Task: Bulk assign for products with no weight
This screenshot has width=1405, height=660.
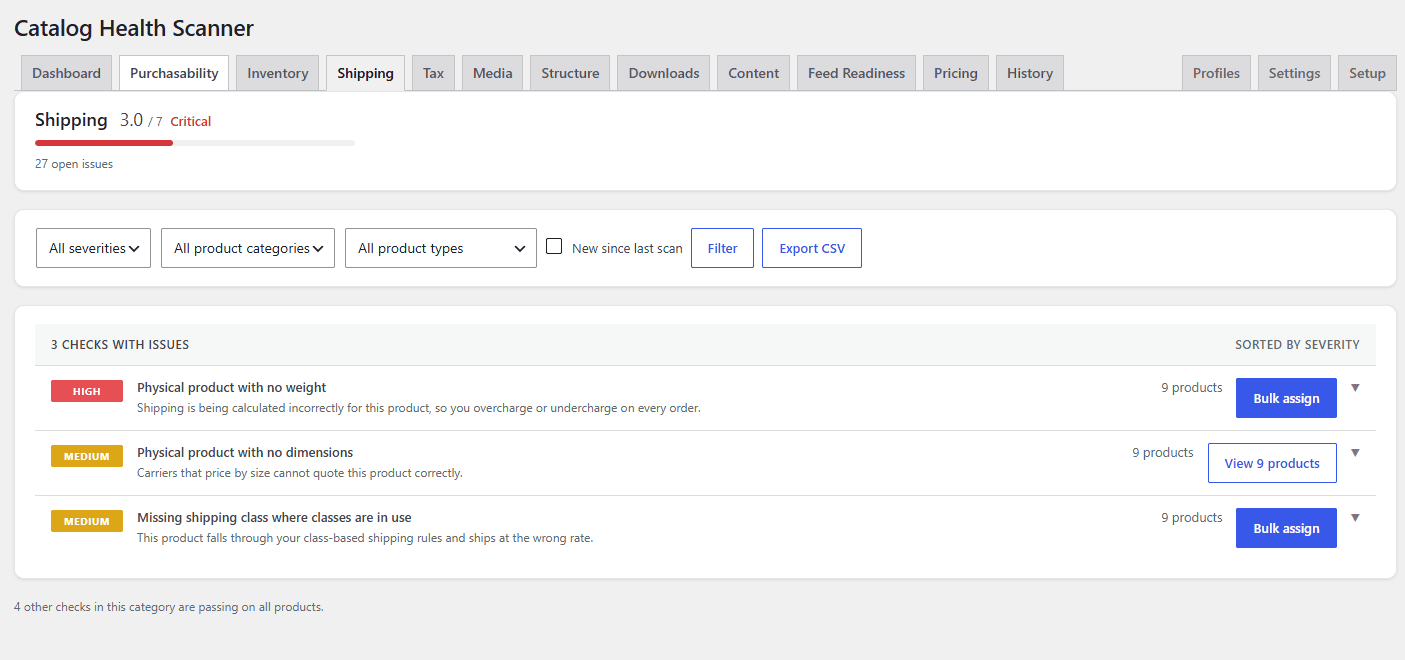Action: click(1286, 398)
